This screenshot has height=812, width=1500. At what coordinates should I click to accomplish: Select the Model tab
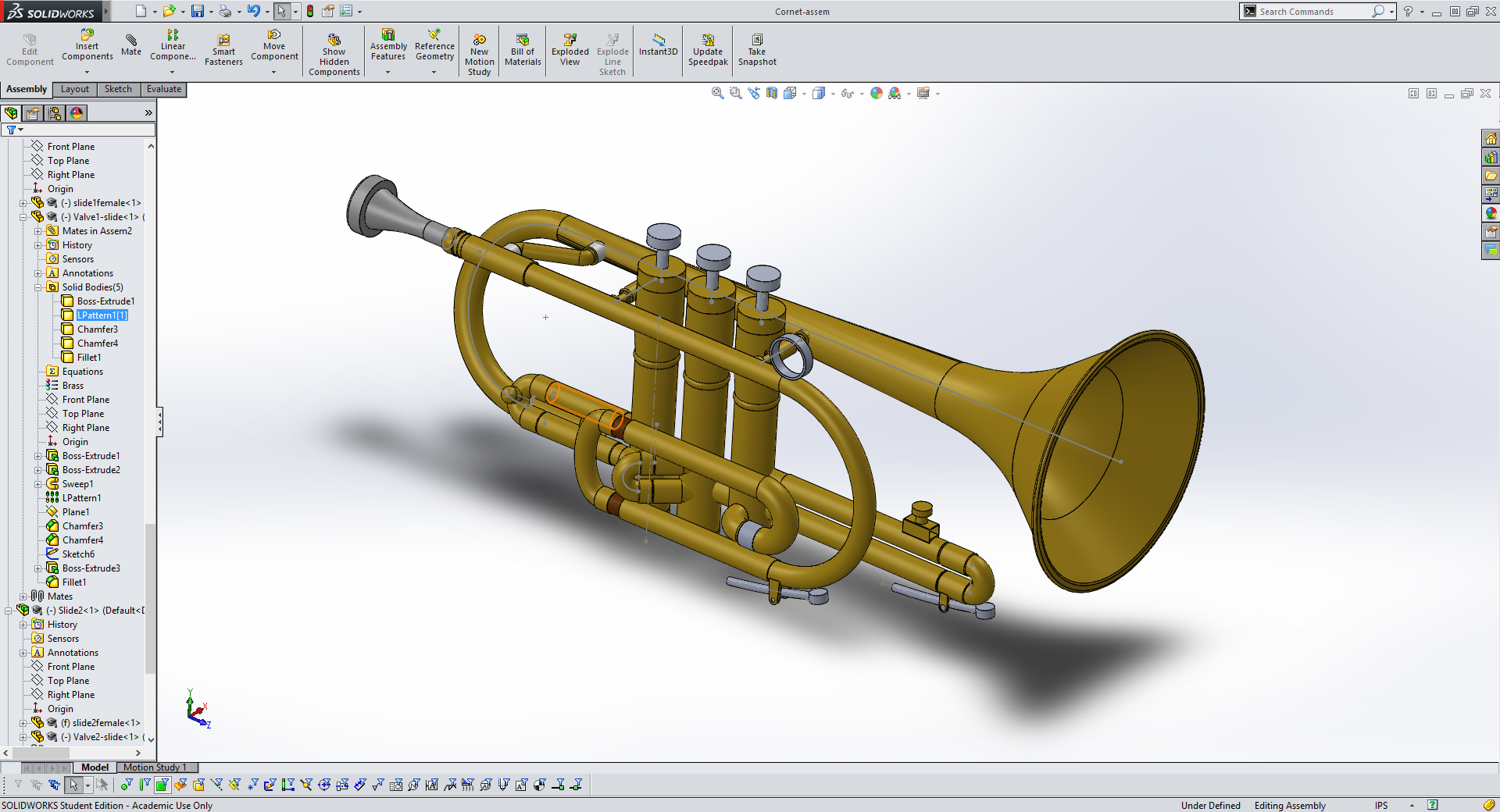[x=95, y=767]
